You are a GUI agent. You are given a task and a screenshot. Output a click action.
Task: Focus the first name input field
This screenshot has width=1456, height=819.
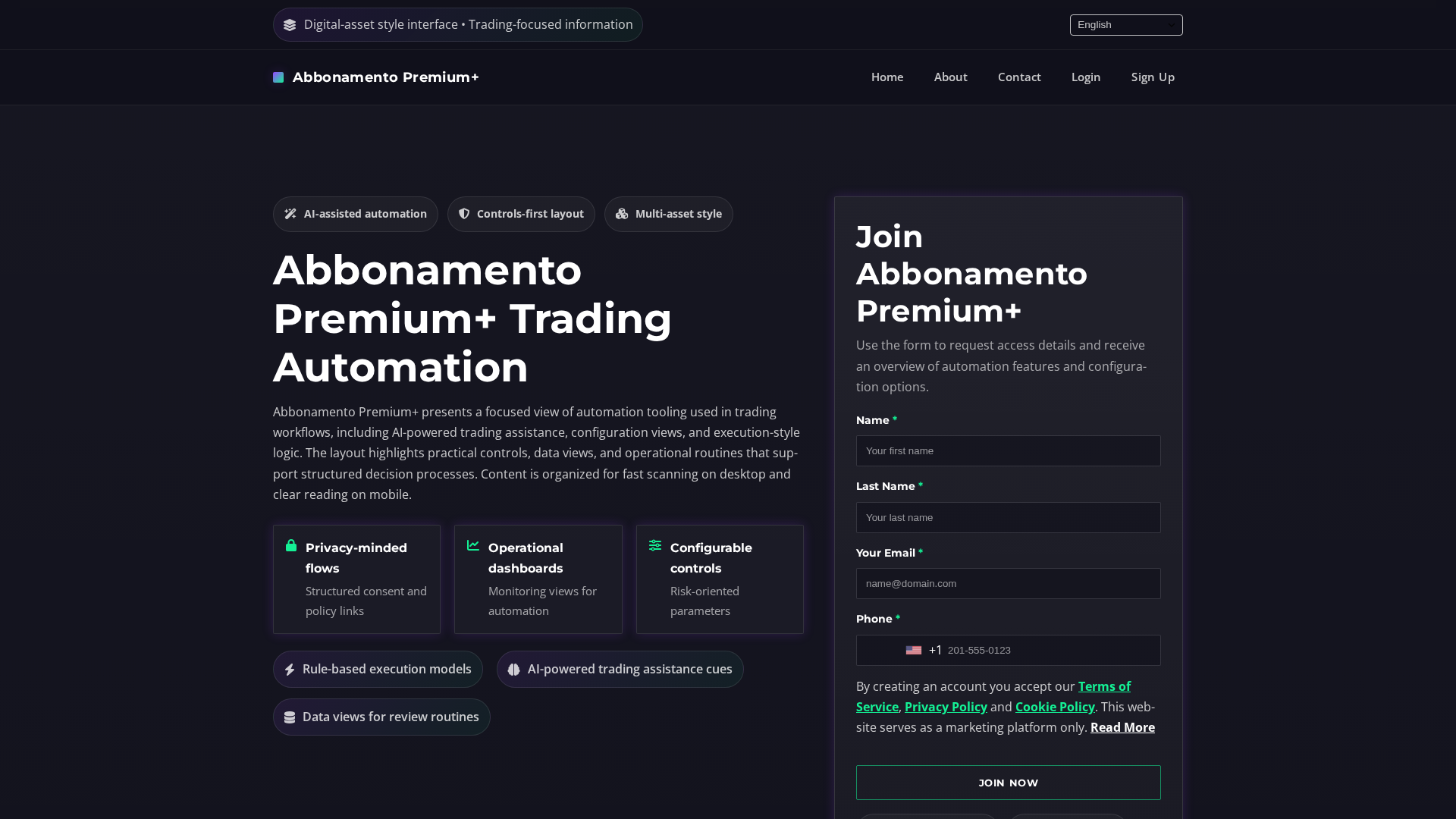coord(1009,451)
